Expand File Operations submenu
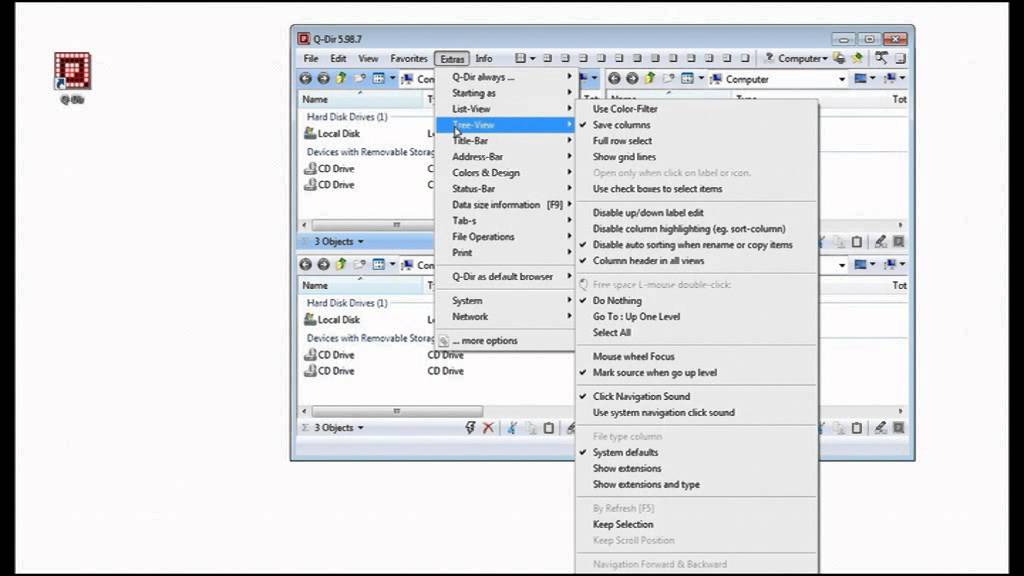The width and height of the screenshot is (1024, 576). [505, 237]
